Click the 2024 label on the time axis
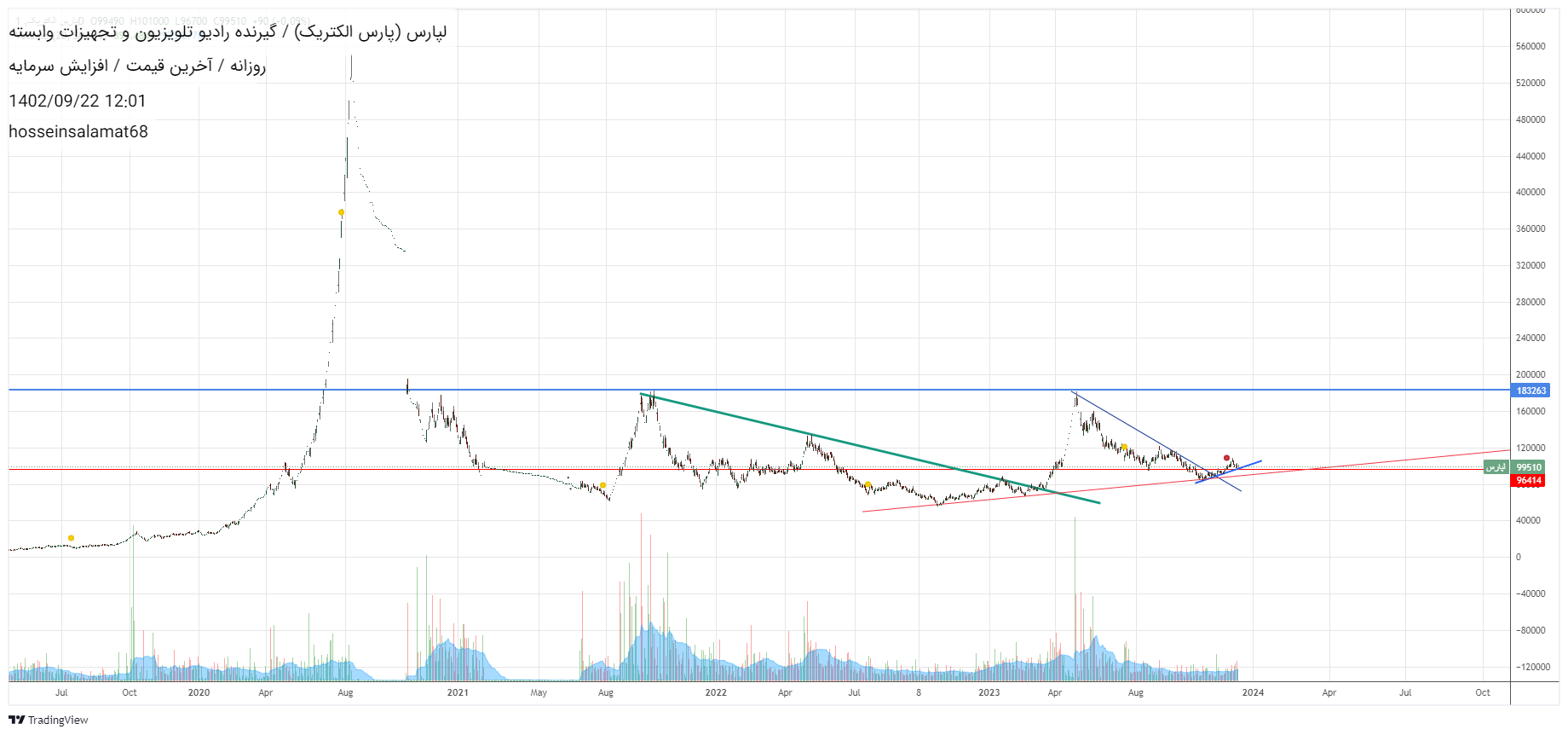 click(1252, 692)
